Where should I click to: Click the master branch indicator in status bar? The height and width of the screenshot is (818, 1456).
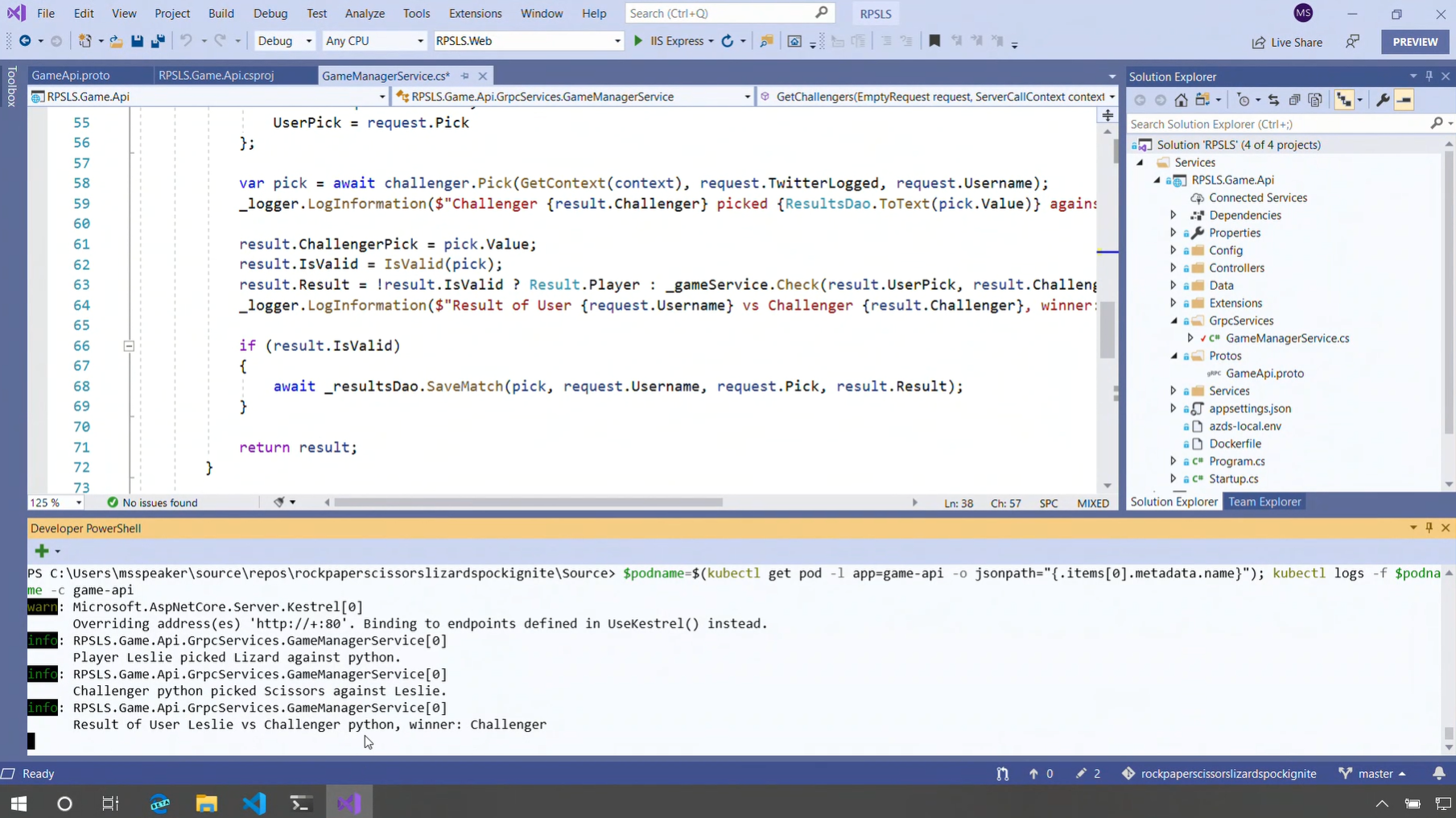click(1374, 774)
